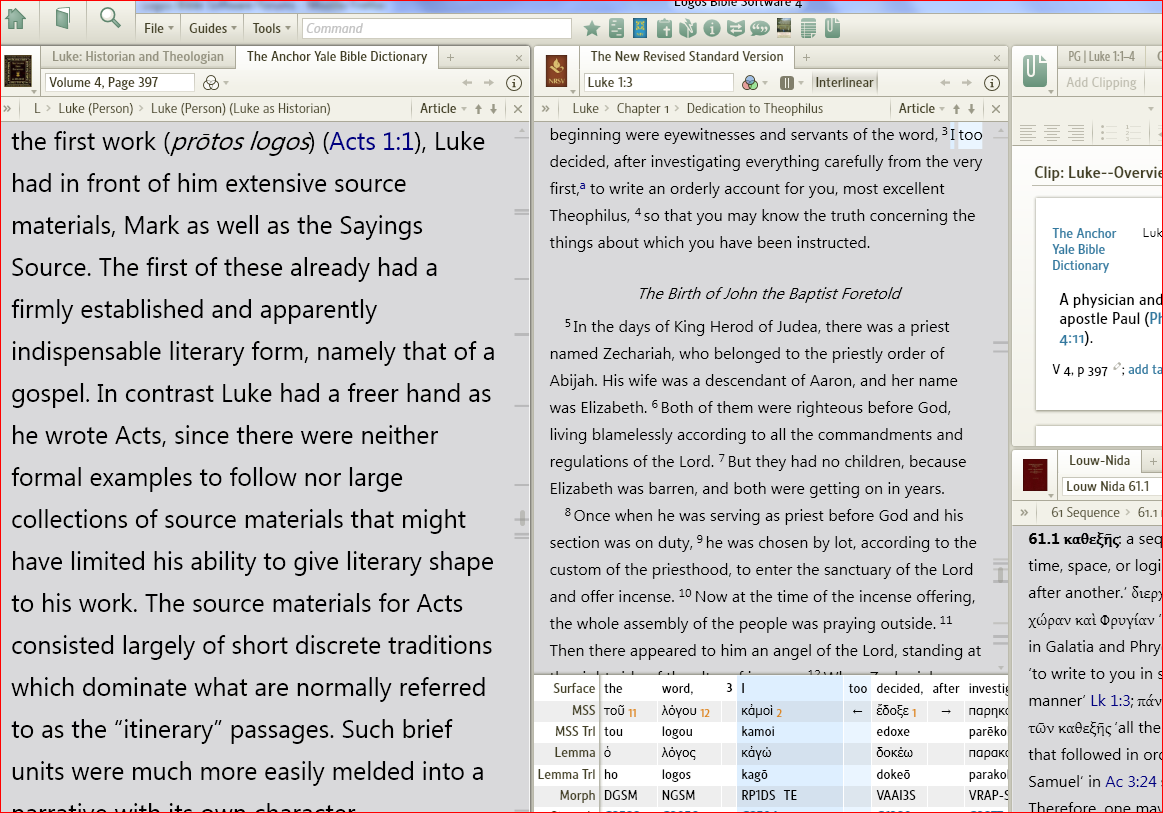The width and height of the screenshot is (1163, 813).
Task: Open The Anchor Yale Bible Dictionary clipping link
Action: coord(1083,249)
